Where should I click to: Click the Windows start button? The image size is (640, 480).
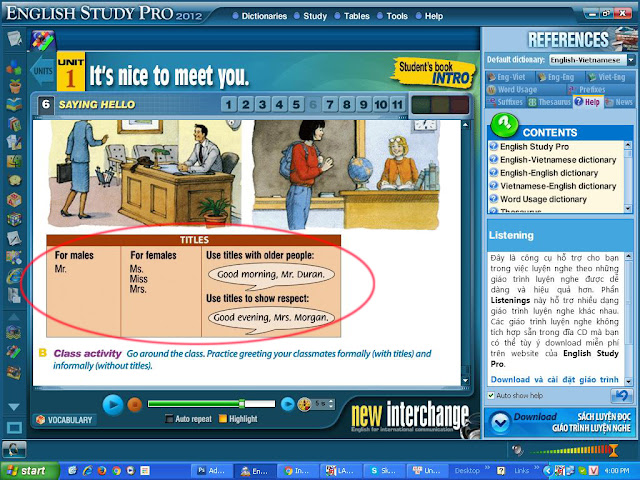point(29,471)
